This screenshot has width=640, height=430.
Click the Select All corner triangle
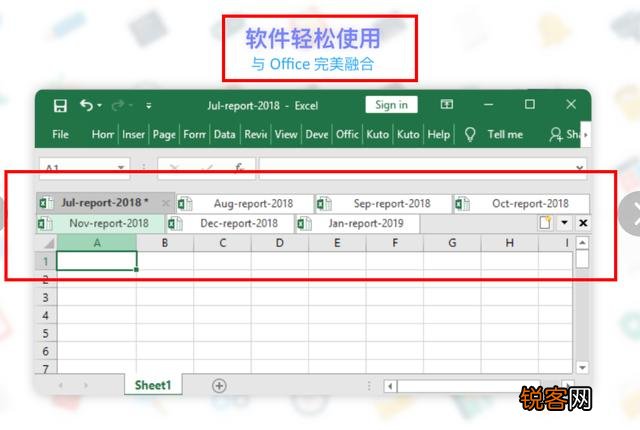click(49, 244)
